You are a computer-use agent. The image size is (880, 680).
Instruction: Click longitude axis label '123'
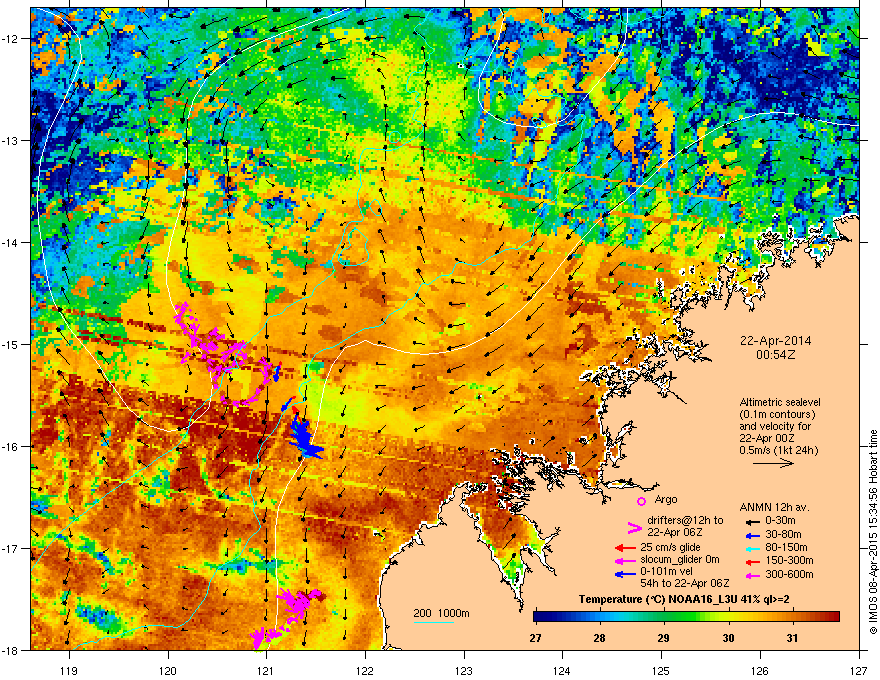coord(464,670)
